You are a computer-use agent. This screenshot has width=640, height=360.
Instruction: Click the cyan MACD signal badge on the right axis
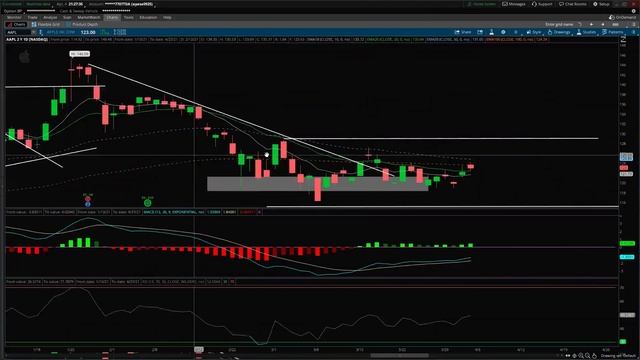click(627, 257)
